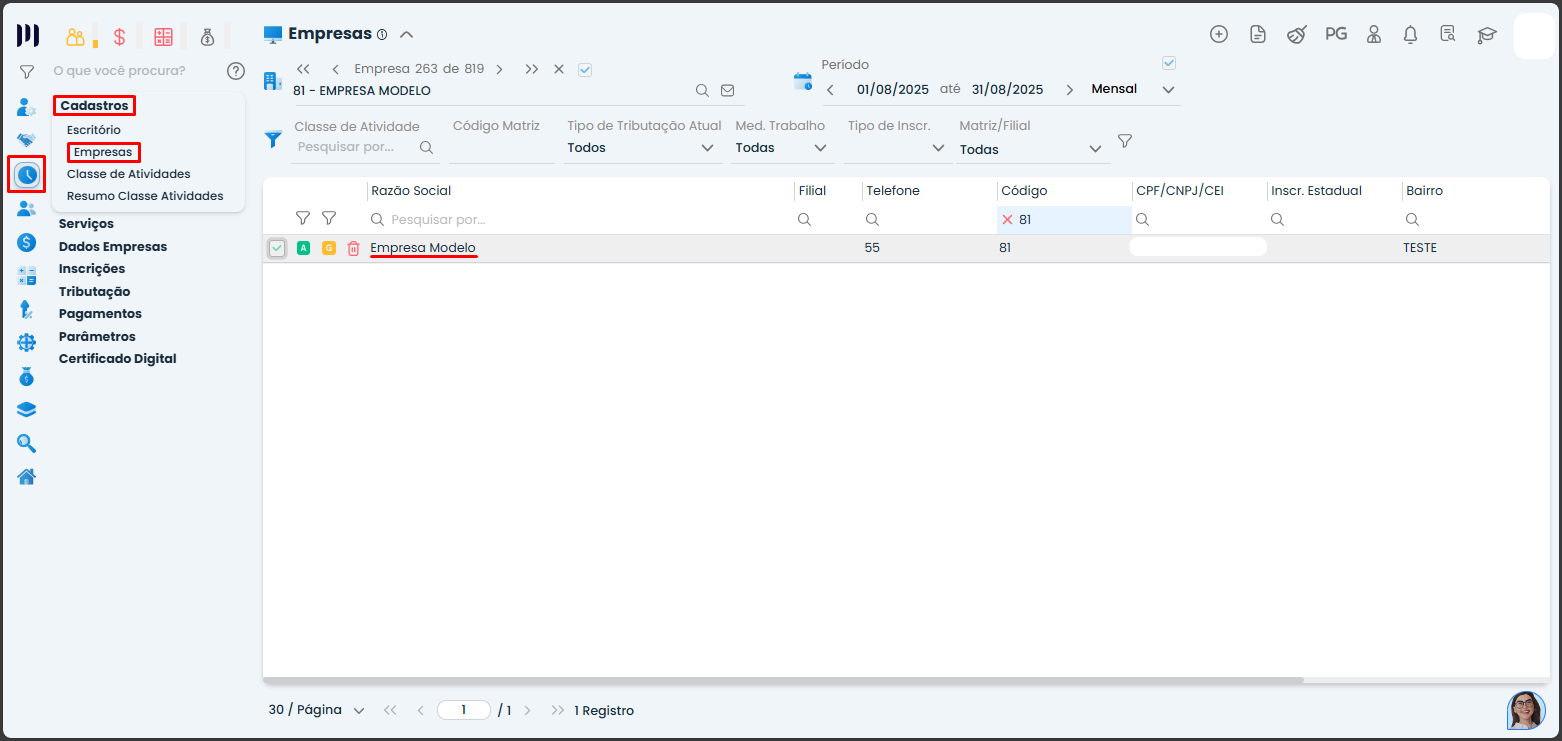Screen dimensions: 1562x741
Task: Toggle the Empresa Modelo row checkbox
Action: click(277, 248)
